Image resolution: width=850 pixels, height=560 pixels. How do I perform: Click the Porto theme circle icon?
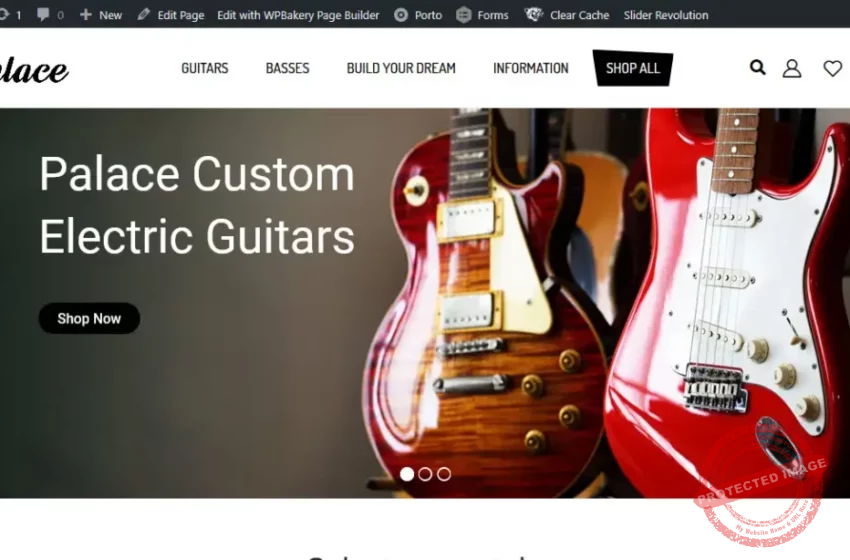(x=401, y=15)
